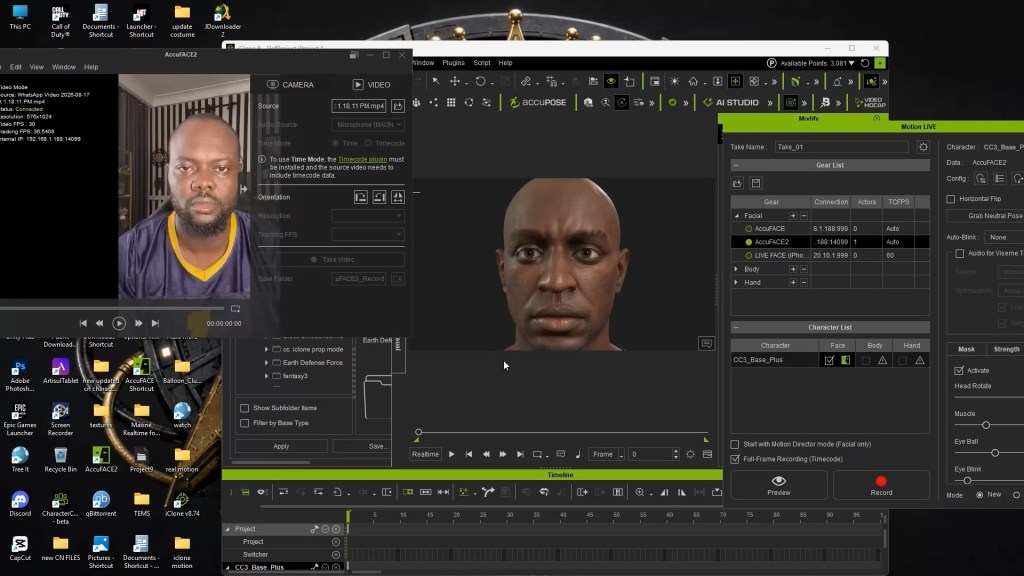
Task: Add a Facial gear with plus button
Action: [793, 216]
